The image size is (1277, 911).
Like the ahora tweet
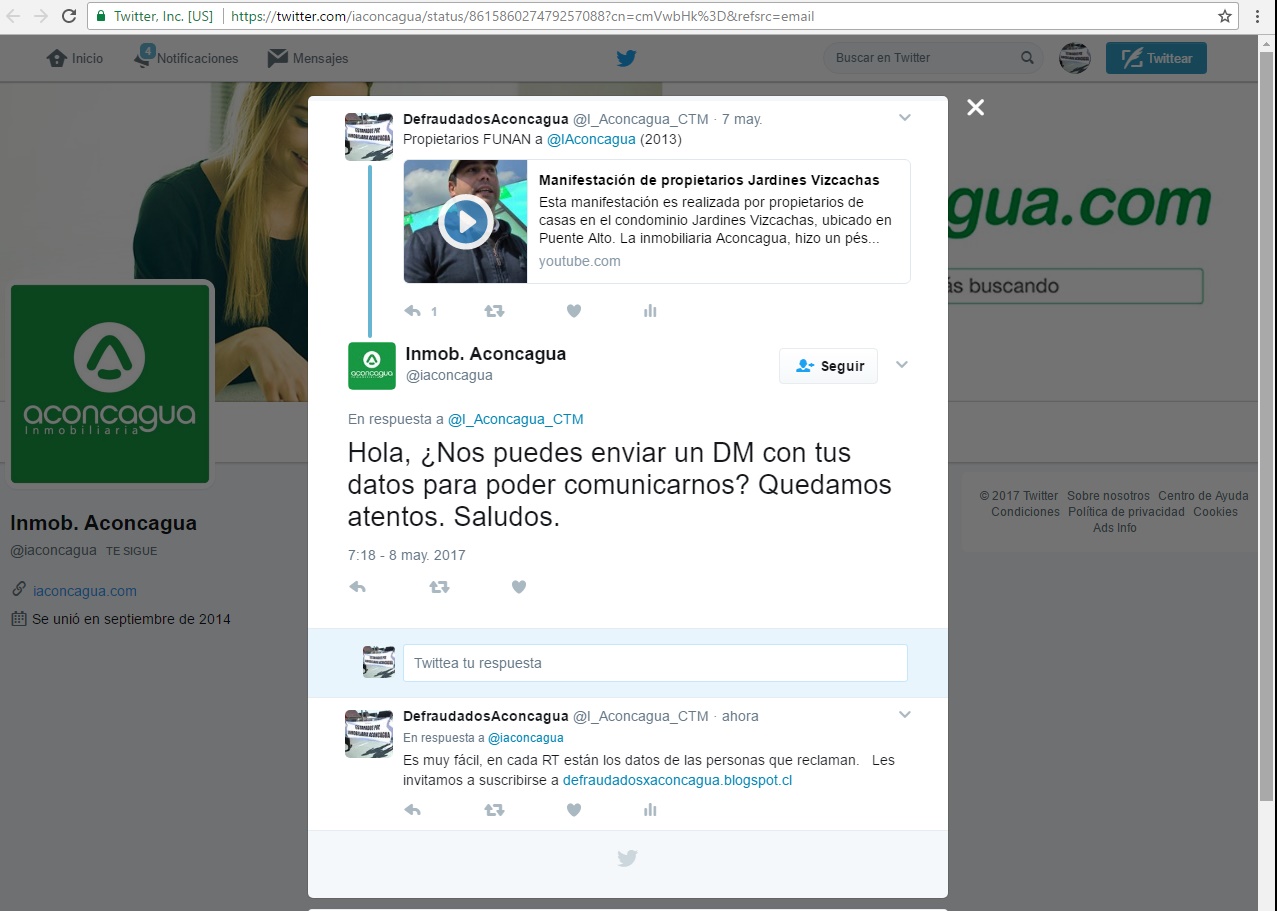(x=574, y=810)
